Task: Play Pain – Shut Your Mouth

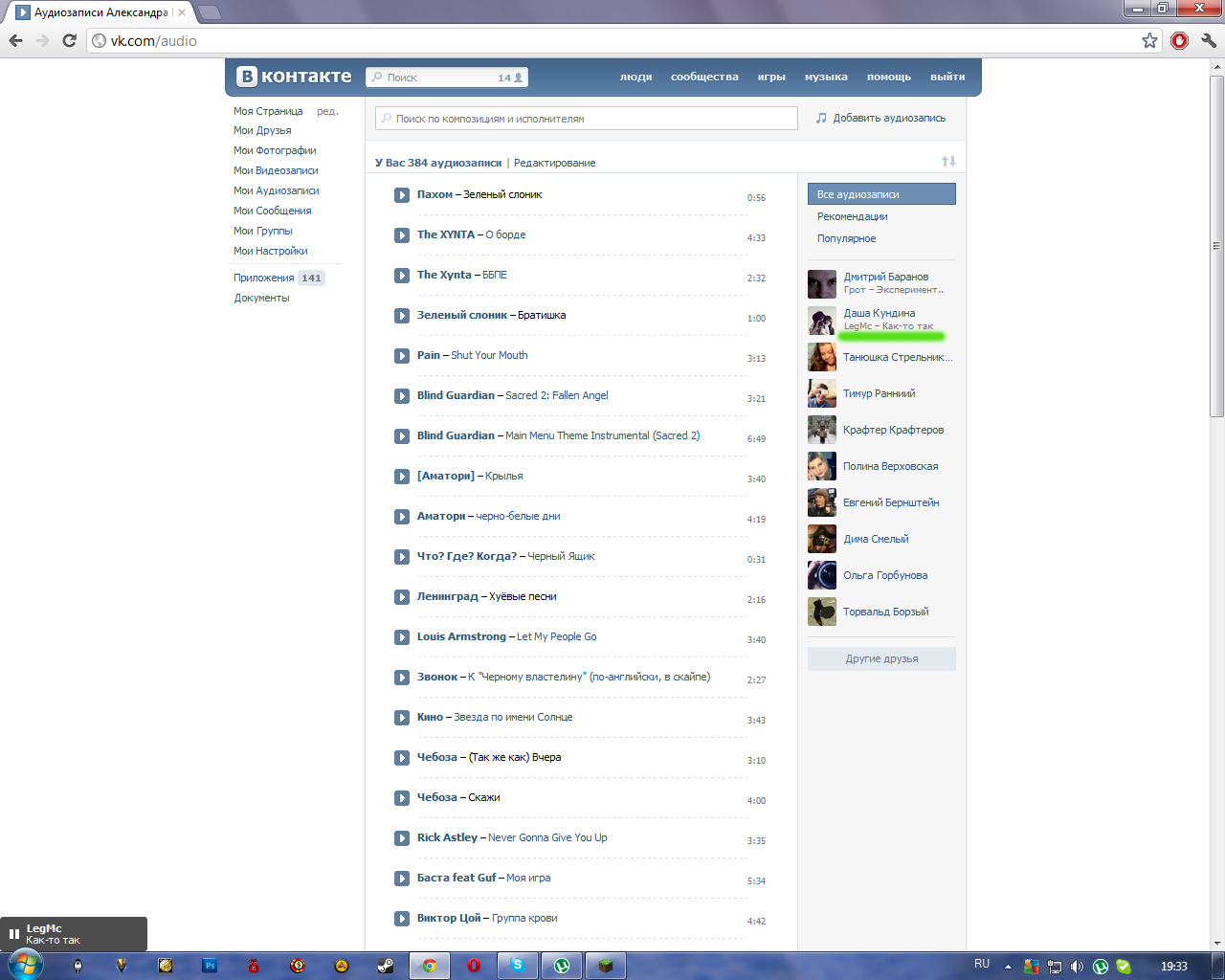Action: [x=402, y=356]
